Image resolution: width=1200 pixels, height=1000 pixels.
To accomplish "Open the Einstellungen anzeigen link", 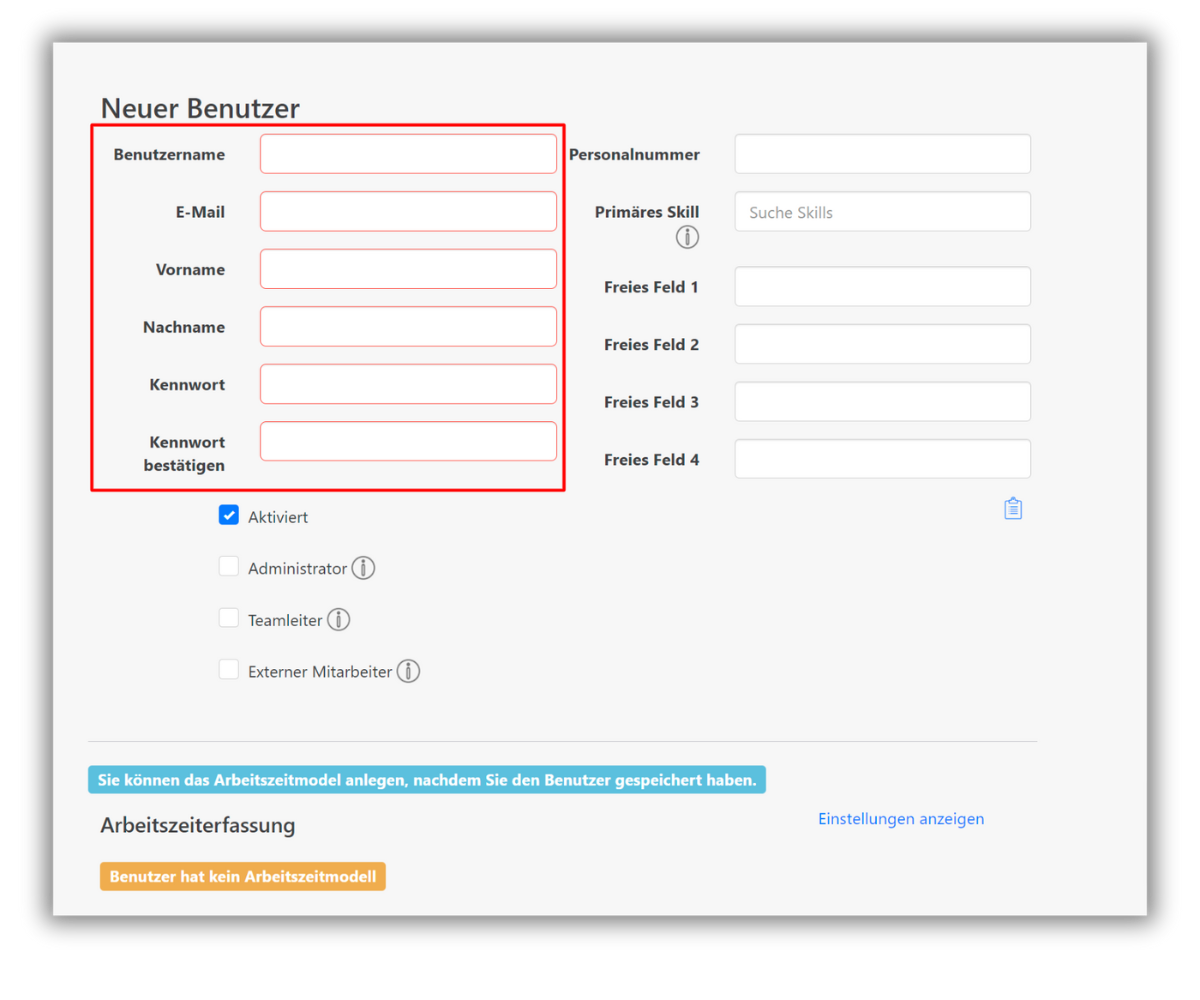I will [x=900, y=819].
